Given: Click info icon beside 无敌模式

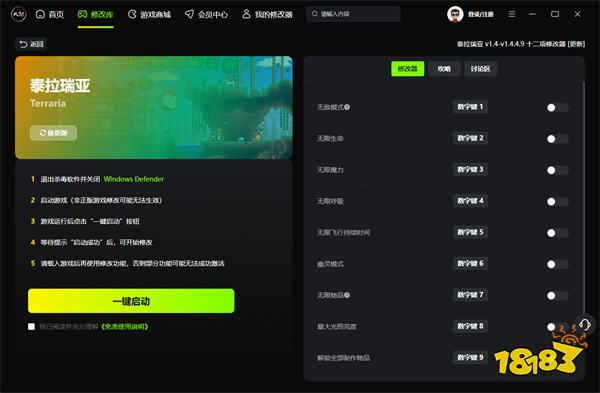Looking at the screenshot, I should (347, 107).
